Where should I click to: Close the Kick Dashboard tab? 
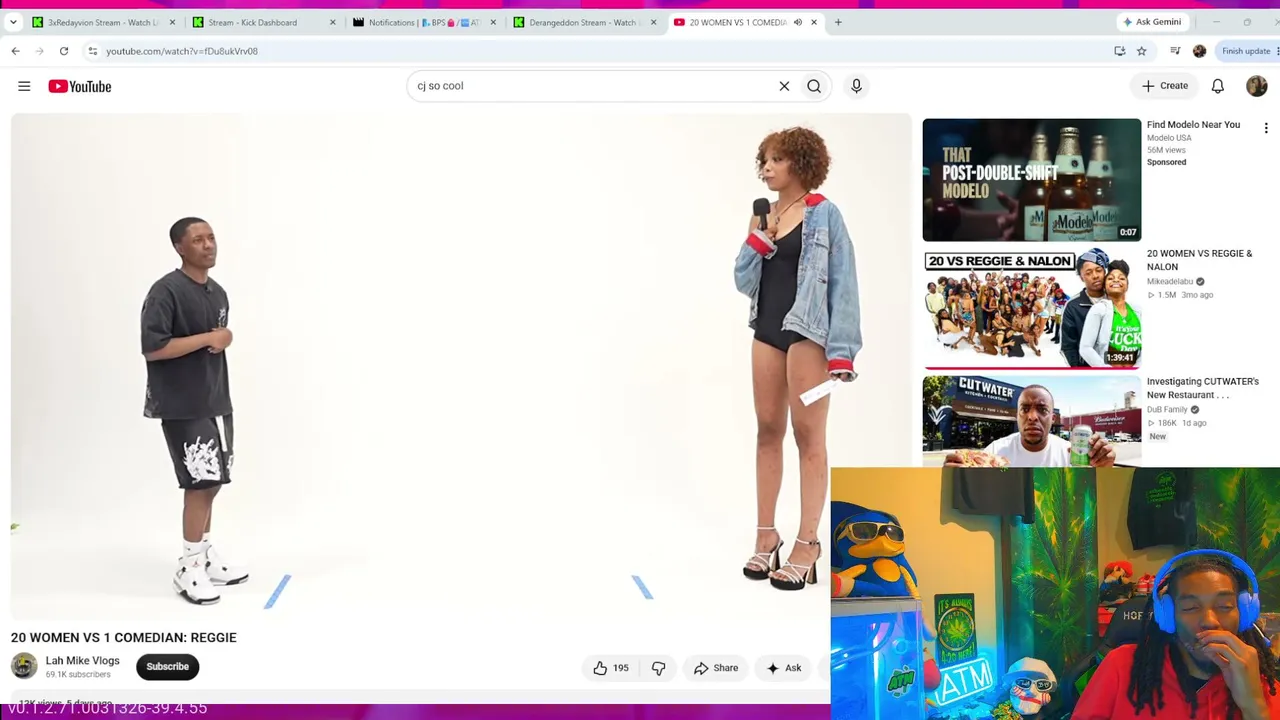[x=333, y=22]
